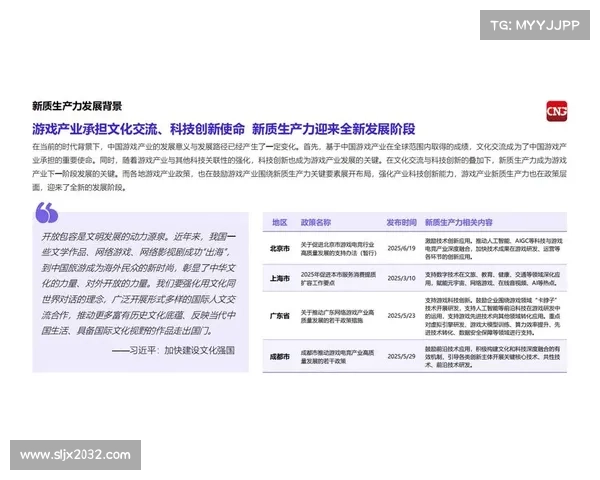Select the 地区 column header

(x=280, y=222)
